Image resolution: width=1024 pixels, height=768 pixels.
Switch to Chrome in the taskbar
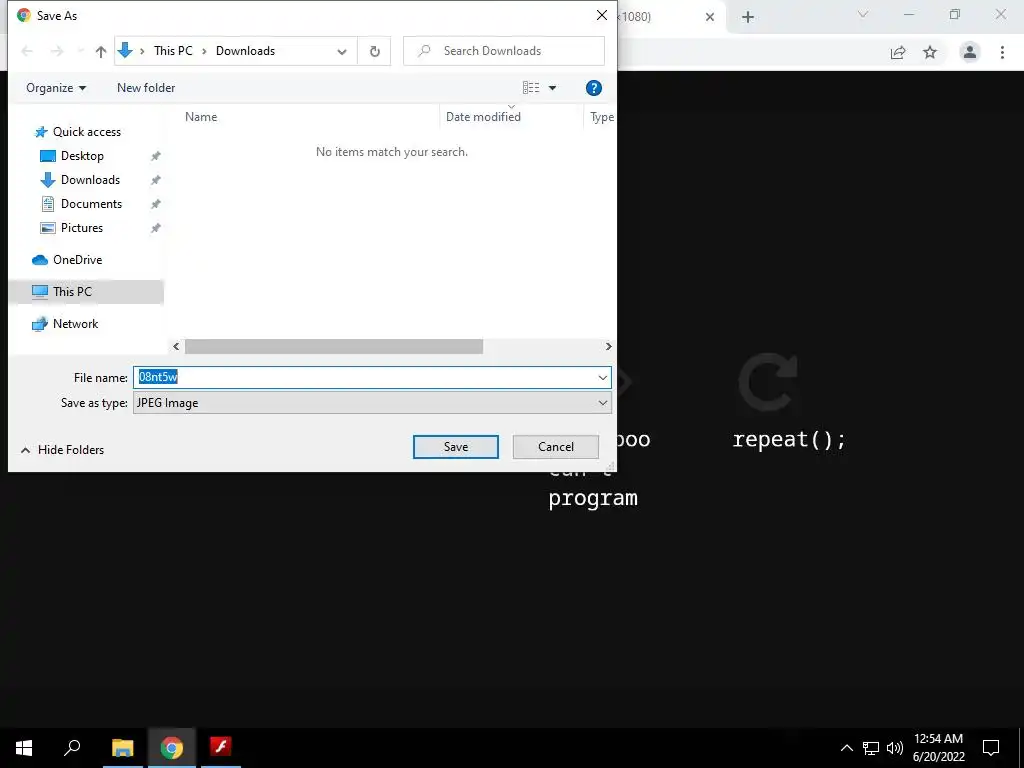click(x=172, y=747)
